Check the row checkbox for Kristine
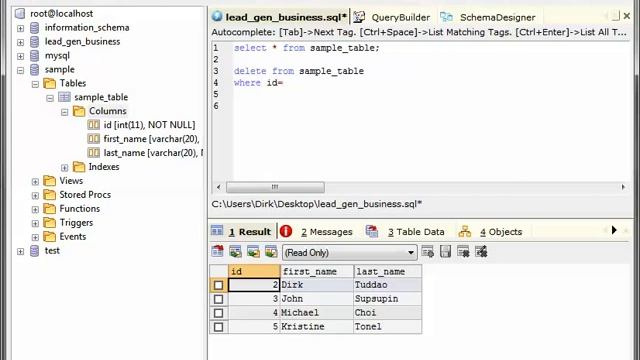This screenshot has height=360, width=640. click(x=218, y=327)
